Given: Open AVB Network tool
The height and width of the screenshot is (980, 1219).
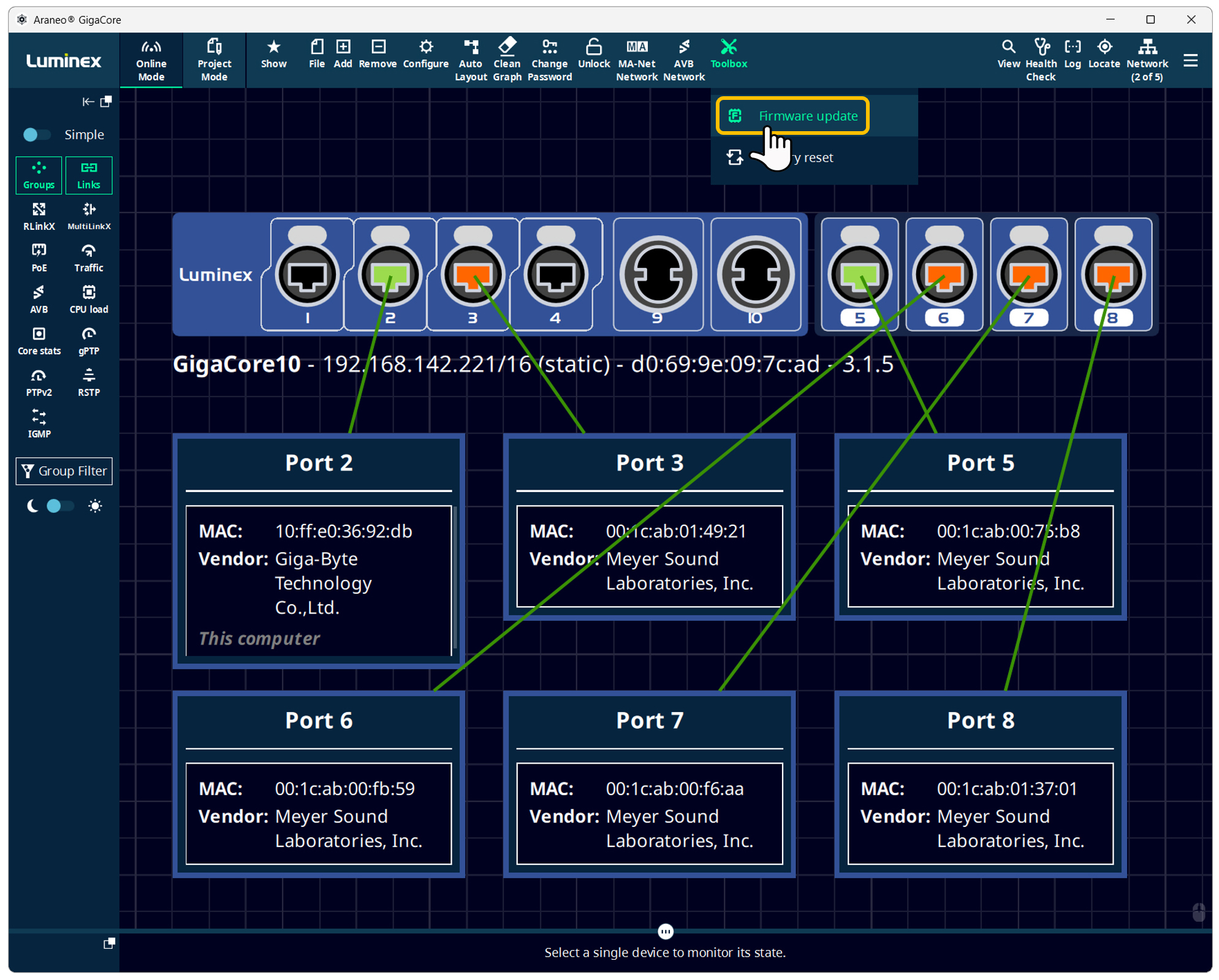Looking at the screenshot, I should click(x=683, y=60).
